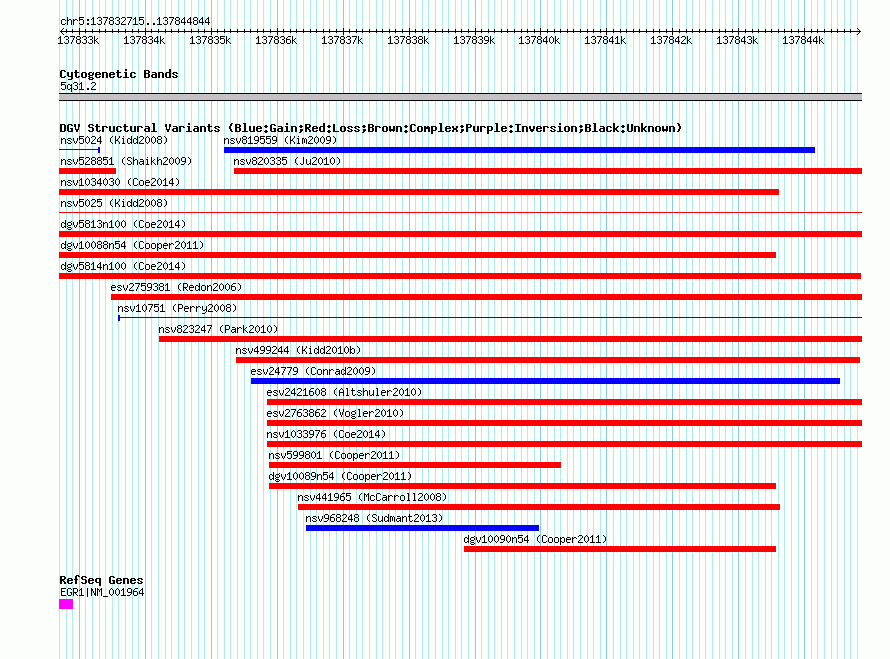Image resolution: width=890 pixels, height=659 pixels.
Task: Click the esv24779 blue gain bar
Action: click(x=545, y=381)
